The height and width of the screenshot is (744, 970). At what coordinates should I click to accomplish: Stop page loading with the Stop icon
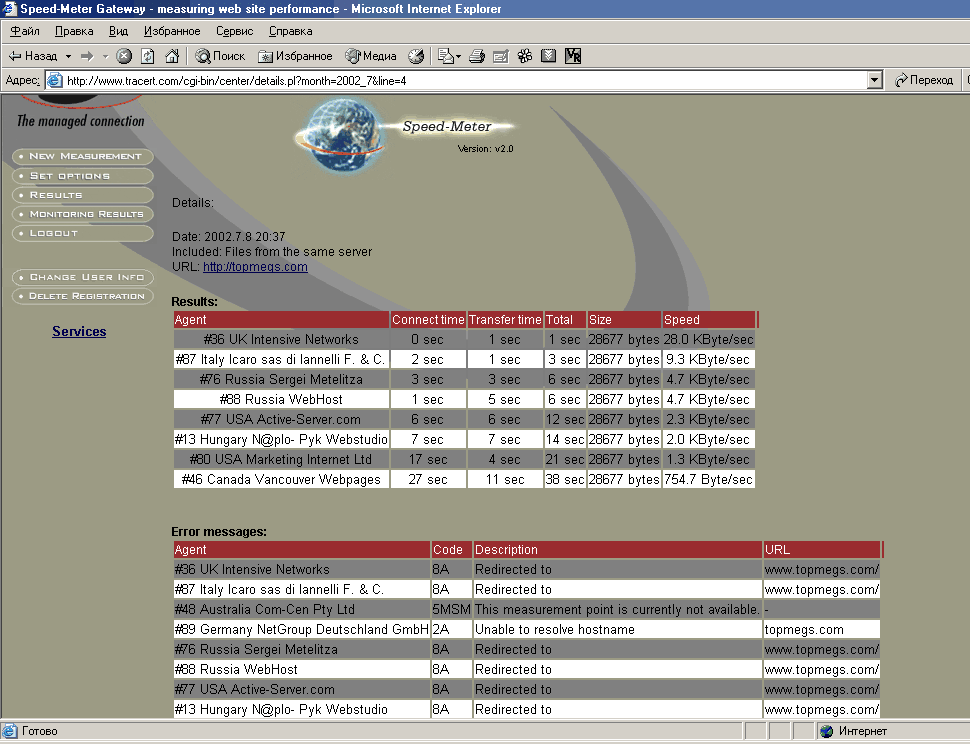tap(124, 56)
